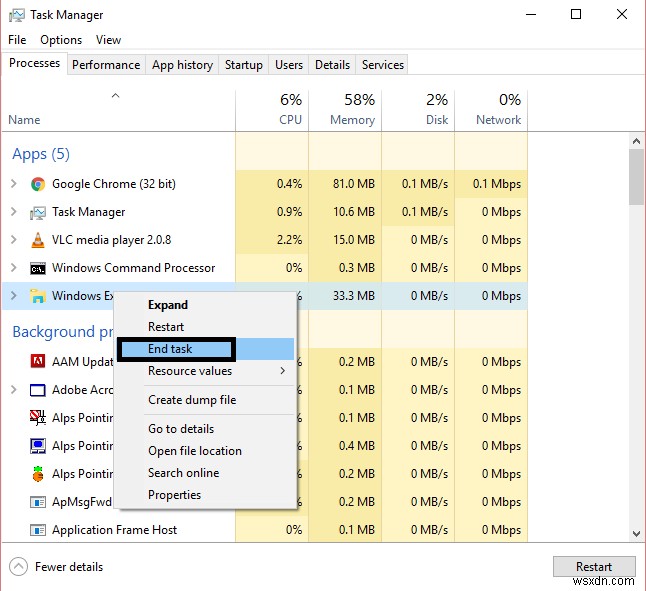Expand the Windows Command Processor entry
The image size is (646, 591).
coord(14,268)
